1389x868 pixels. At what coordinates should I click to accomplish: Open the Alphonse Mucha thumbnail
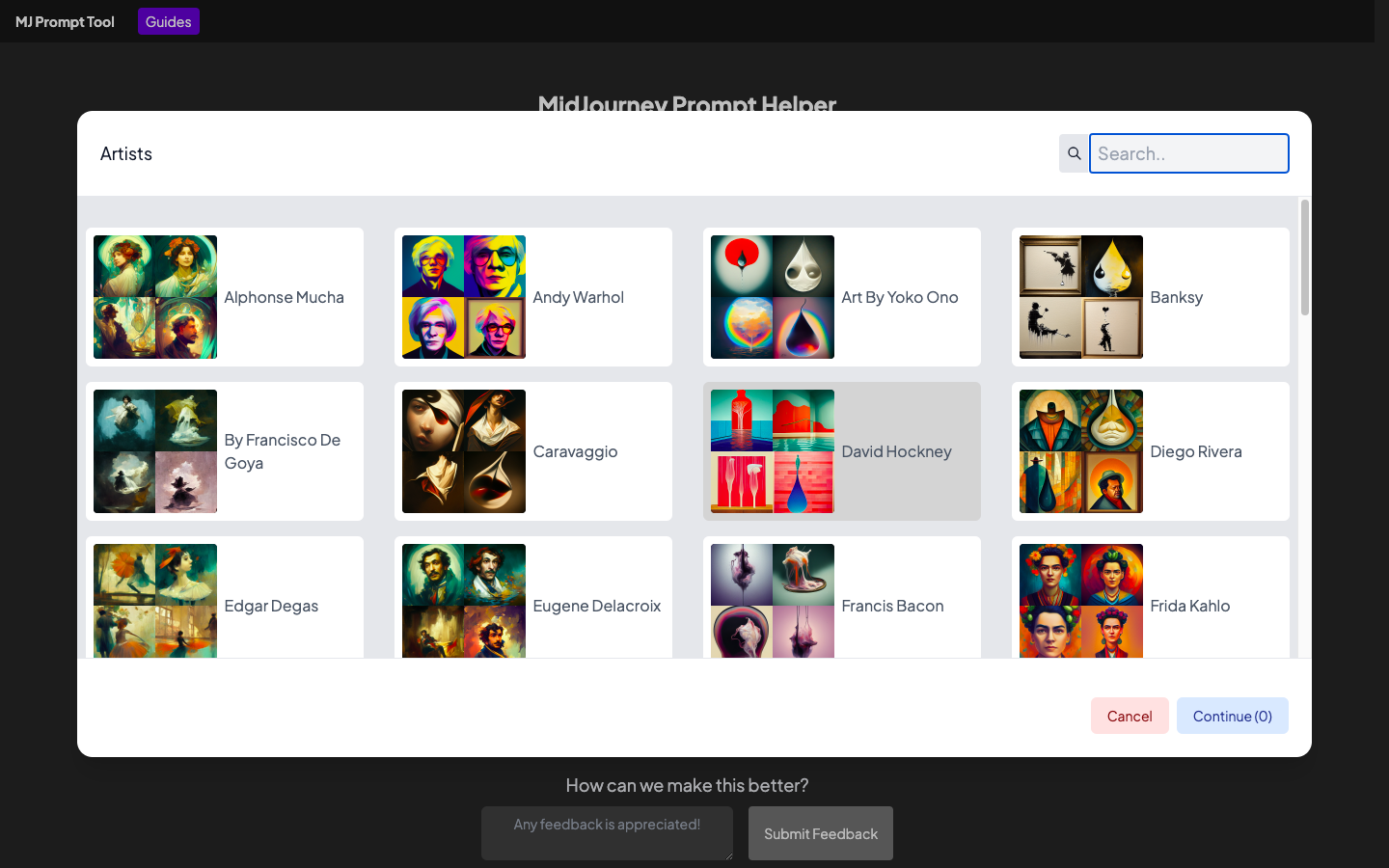point(155,297)
